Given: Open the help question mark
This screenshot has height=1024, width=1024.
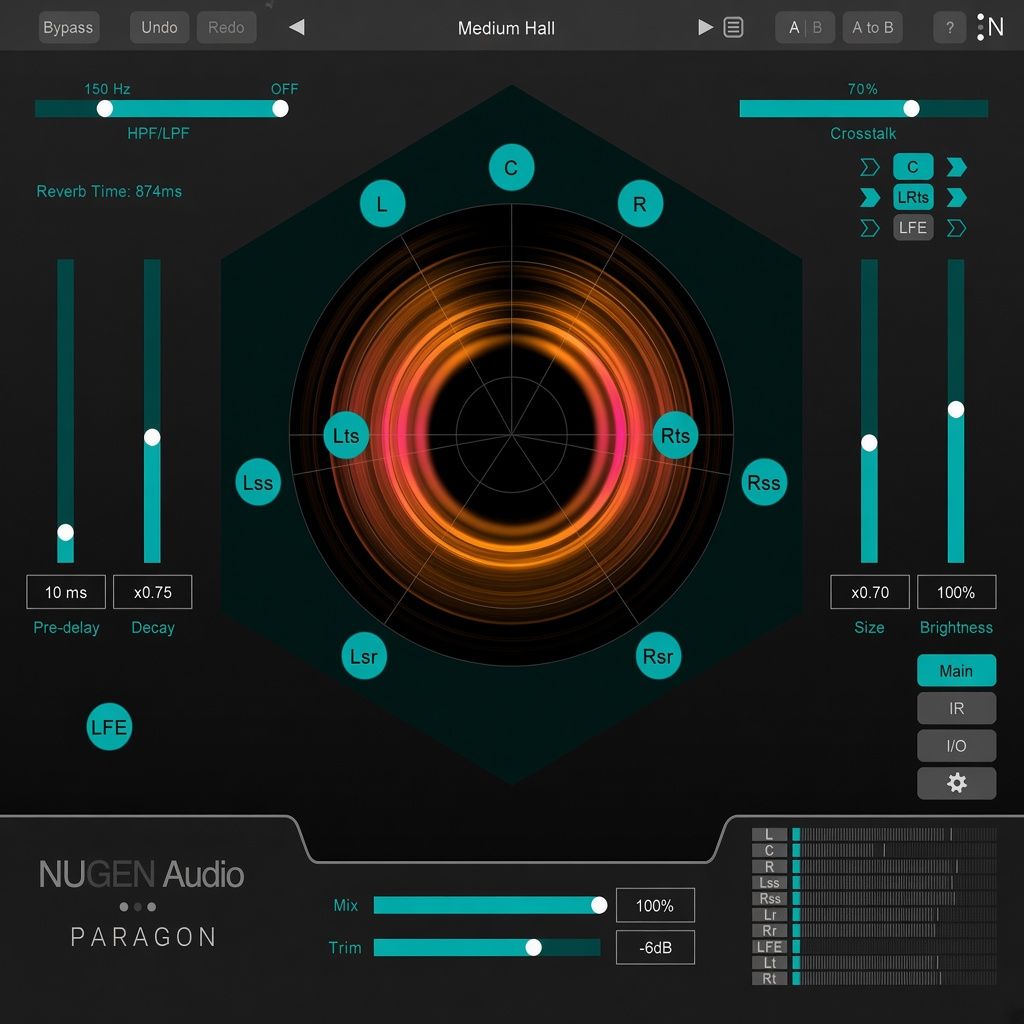Looking at the screenshot, I should coord(950,27).
